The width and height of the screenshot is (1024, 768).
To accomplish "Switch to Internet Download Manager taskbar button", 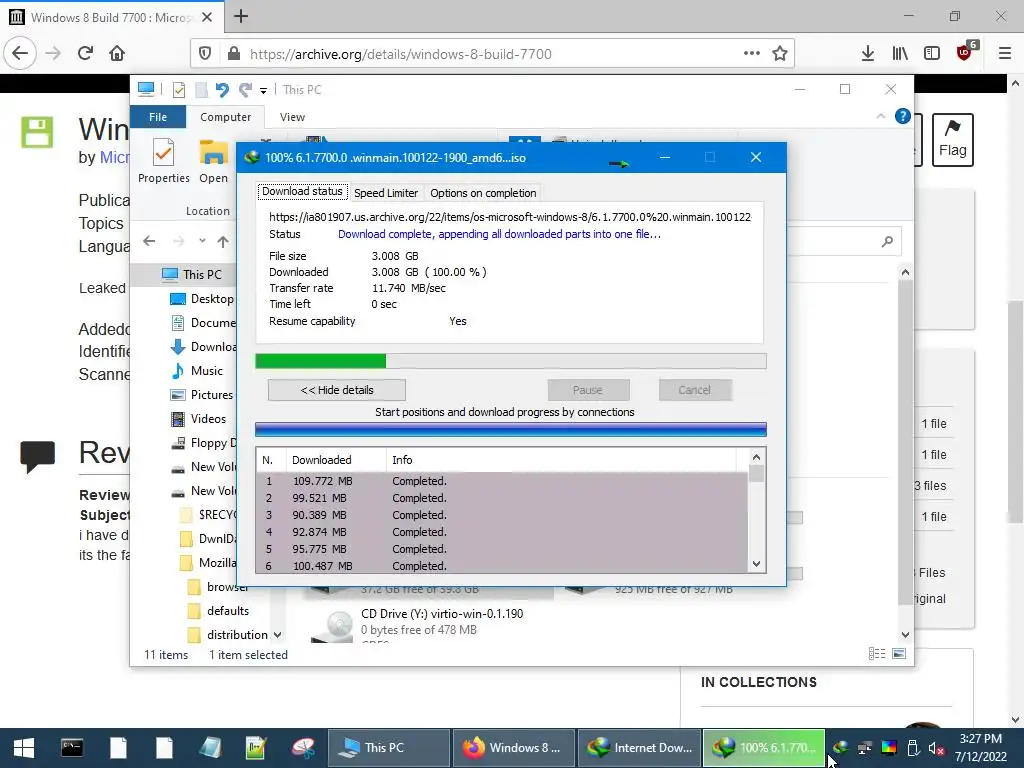I will click(x=639, y=748).
